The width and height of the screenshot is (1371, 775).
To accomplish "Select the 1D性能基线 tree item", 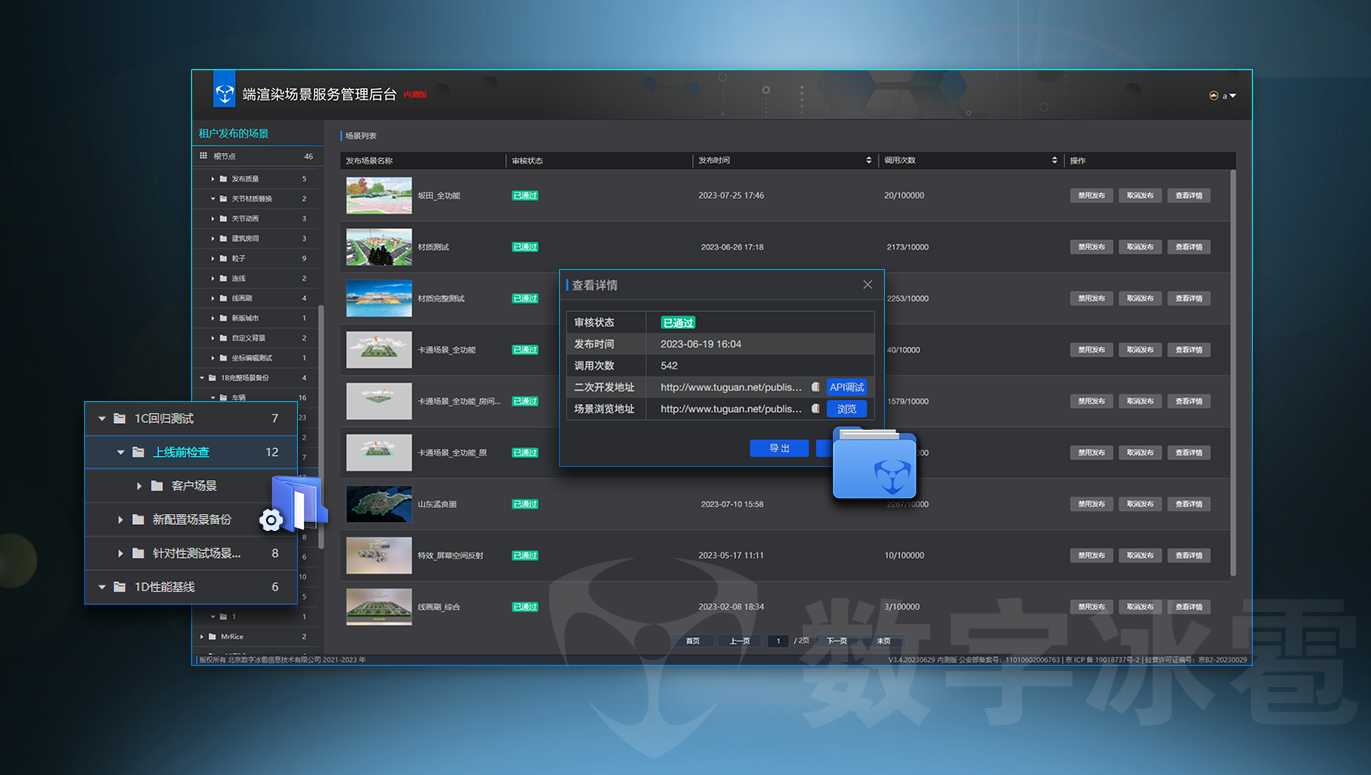I will coord(164,587).
